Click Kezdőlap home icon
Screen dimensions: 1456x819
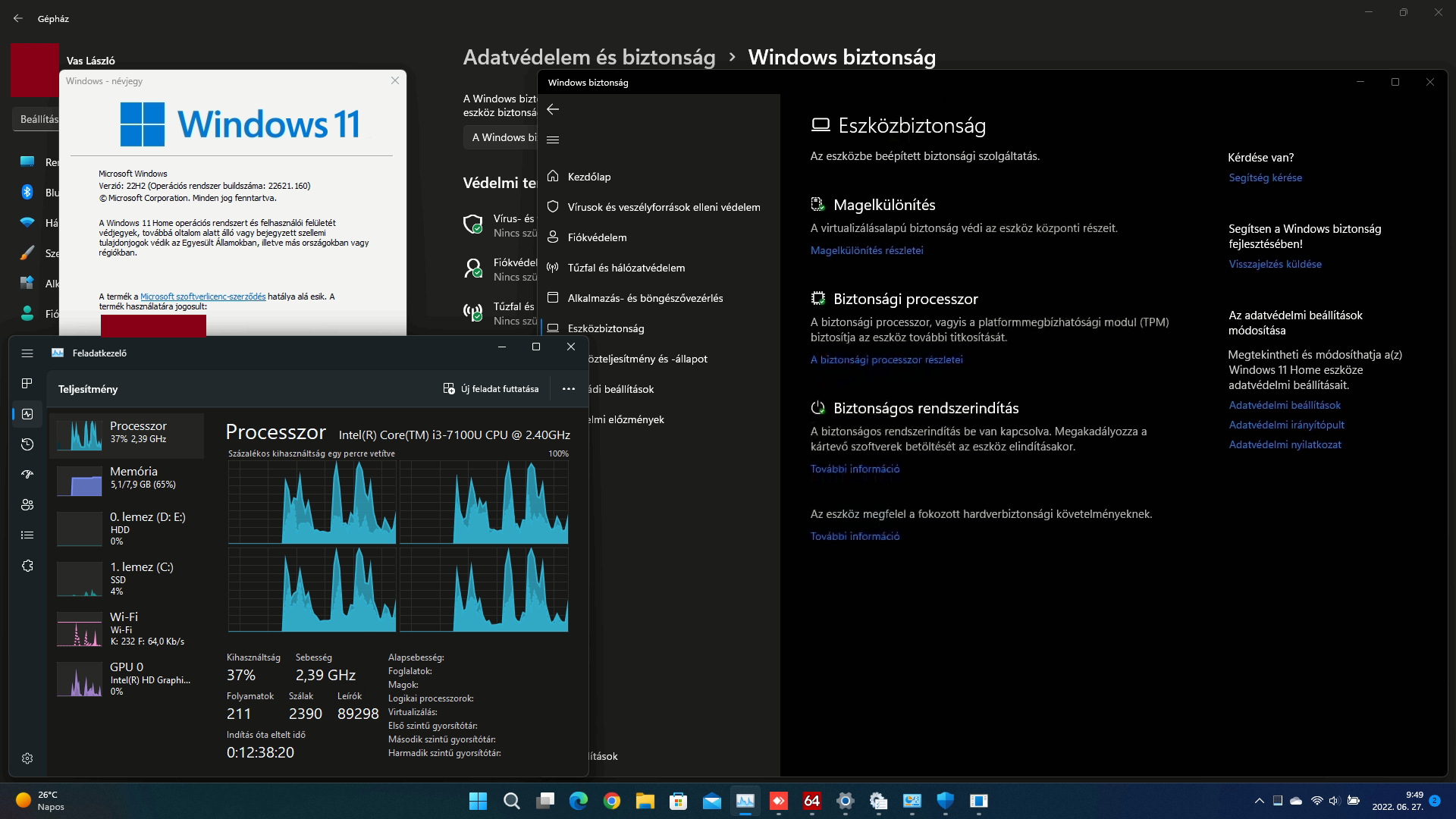coord(553,176)
